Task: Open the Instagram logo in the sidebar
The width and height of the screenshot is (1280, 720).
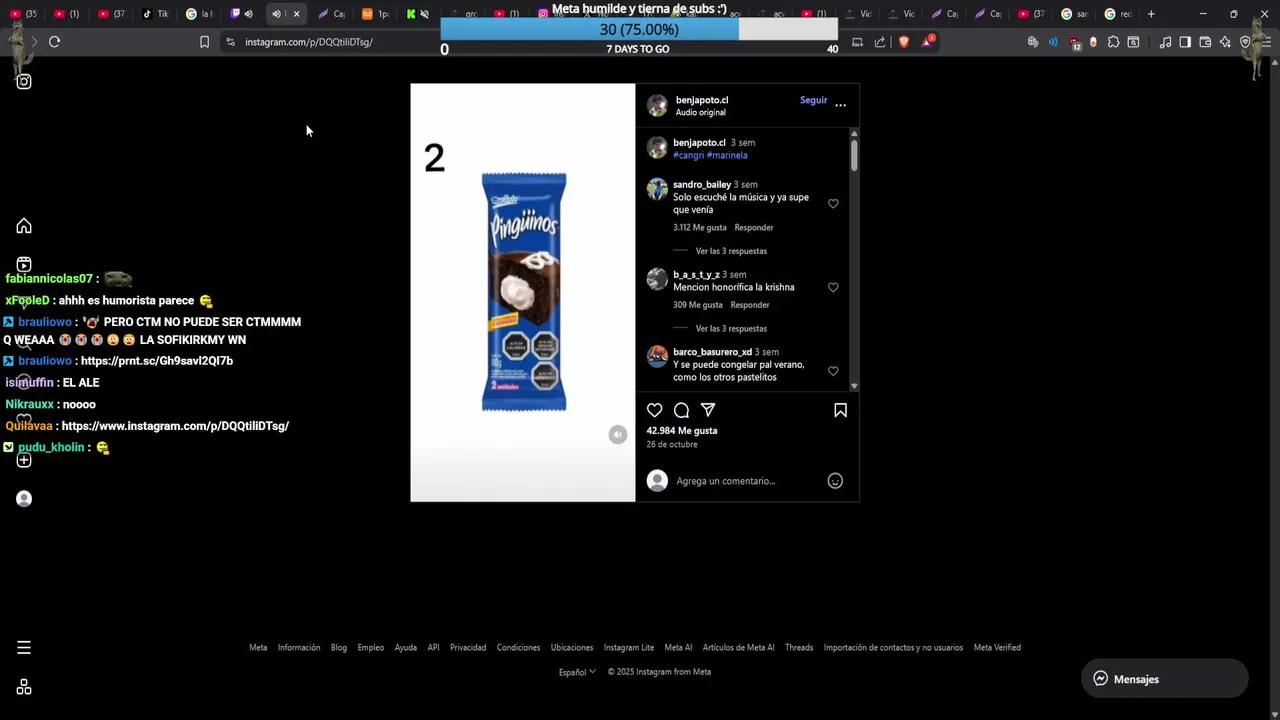Action: [x=24, y=82]
